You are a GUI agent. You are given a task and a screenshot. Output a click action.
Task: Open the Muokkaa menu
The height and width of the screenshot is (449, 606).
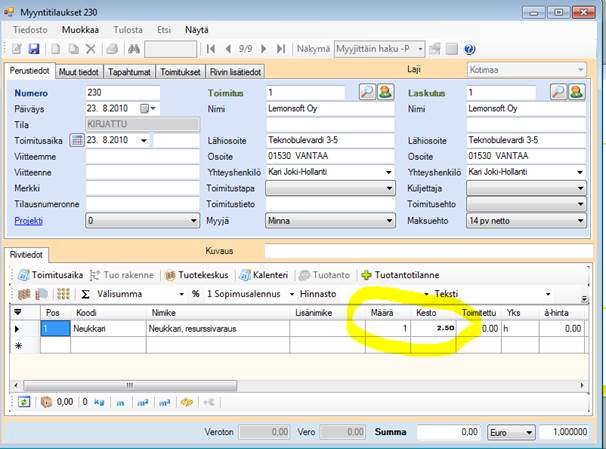click(x=80, y=30)
